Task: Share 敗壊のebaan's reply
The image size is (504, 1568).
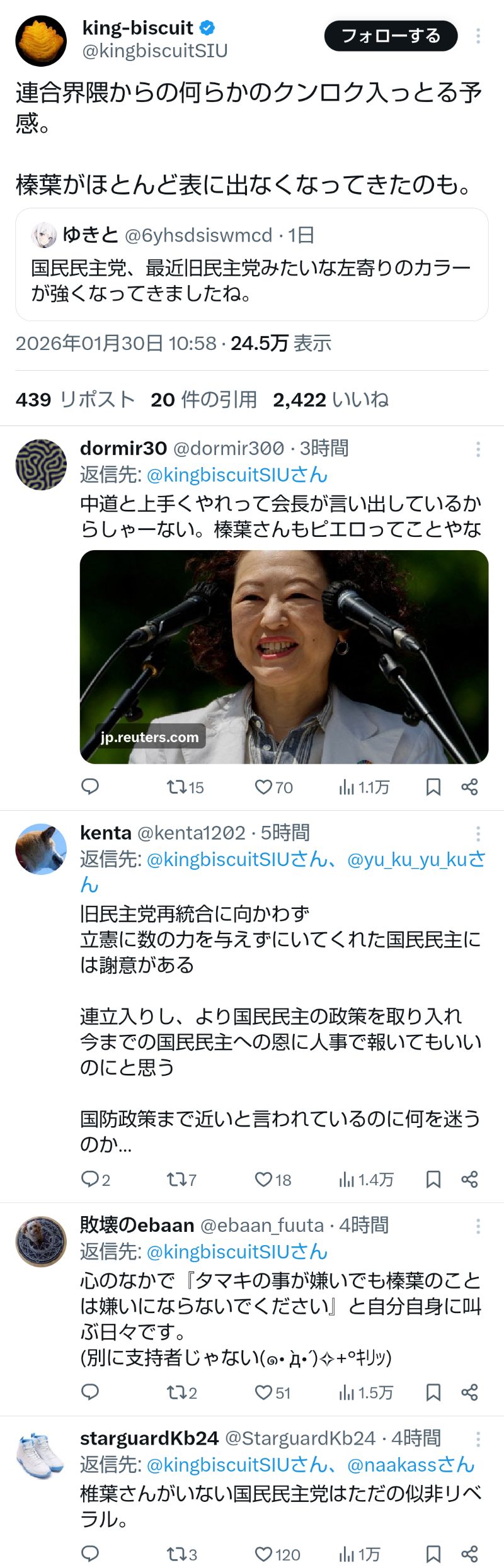Action: click(x=469, y=1392)
